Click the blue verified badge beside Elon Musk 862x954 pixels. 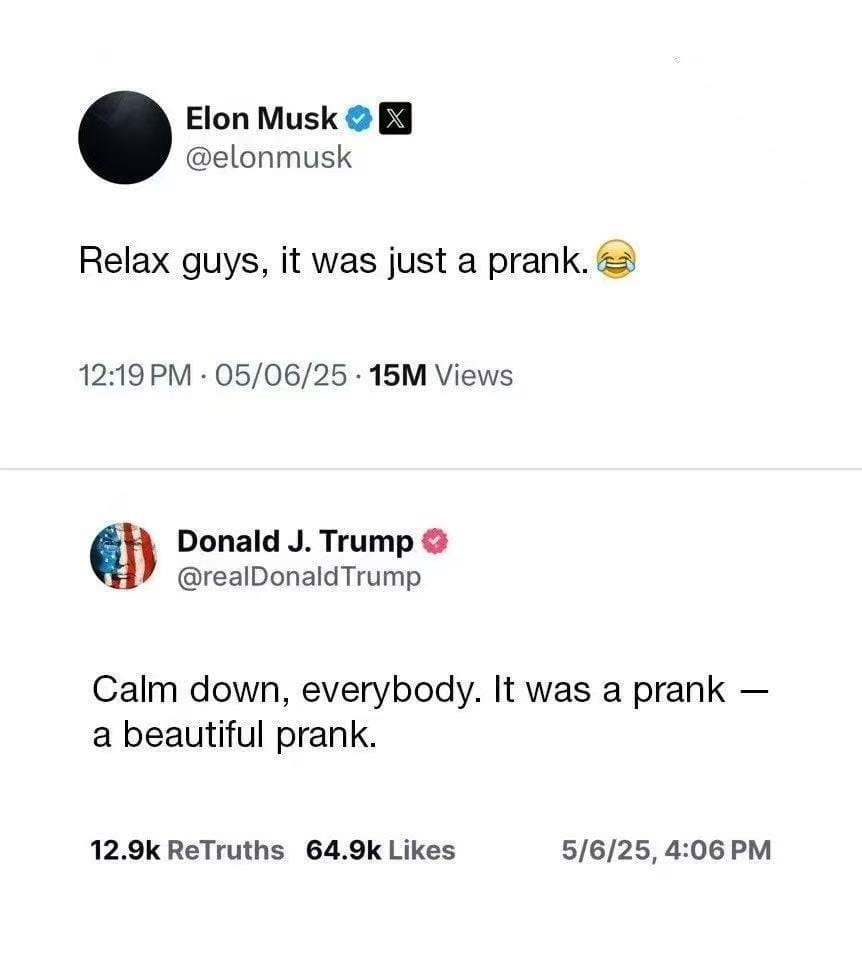tap(359, 118)
